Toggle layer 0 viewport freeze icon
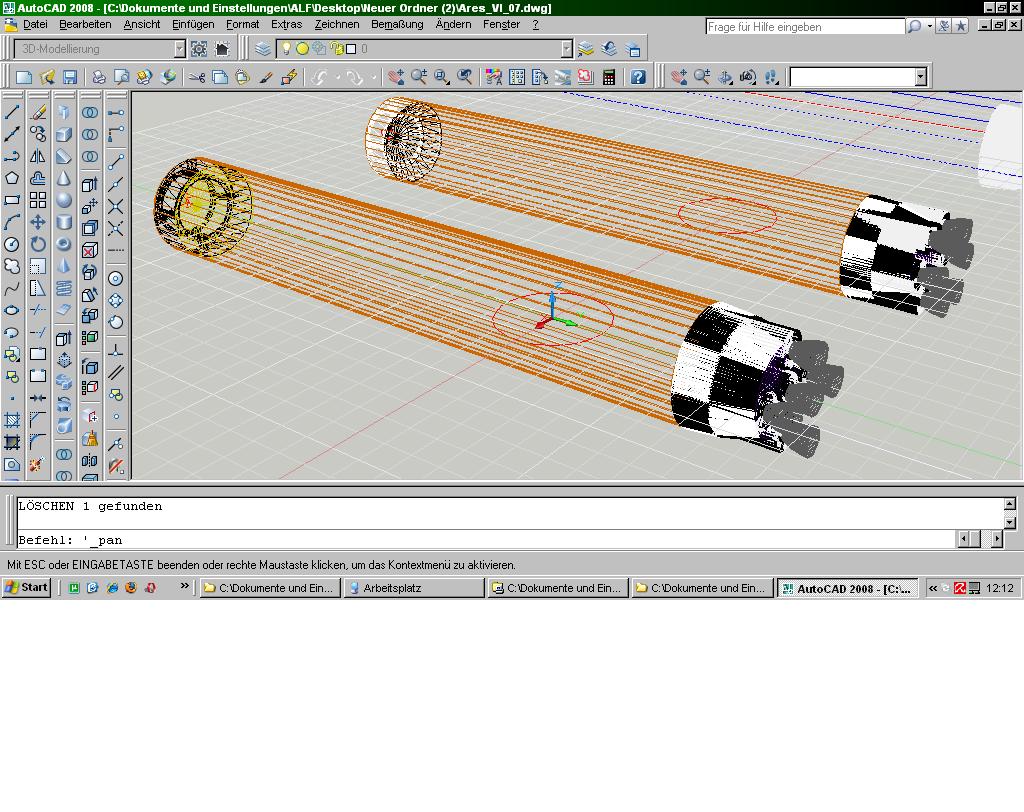1024x812 pixels. pyautogui.click(x=319, y=48)
